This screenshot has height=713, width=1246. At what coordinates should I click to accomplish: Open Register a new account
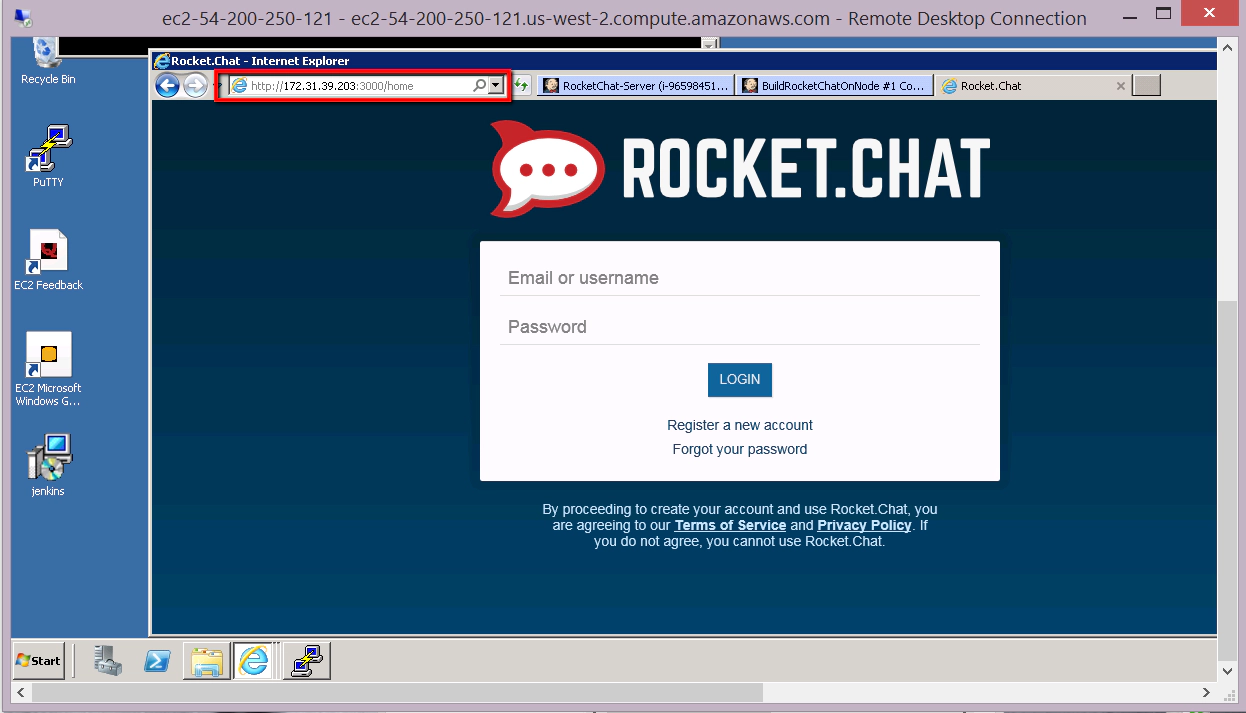739,424
